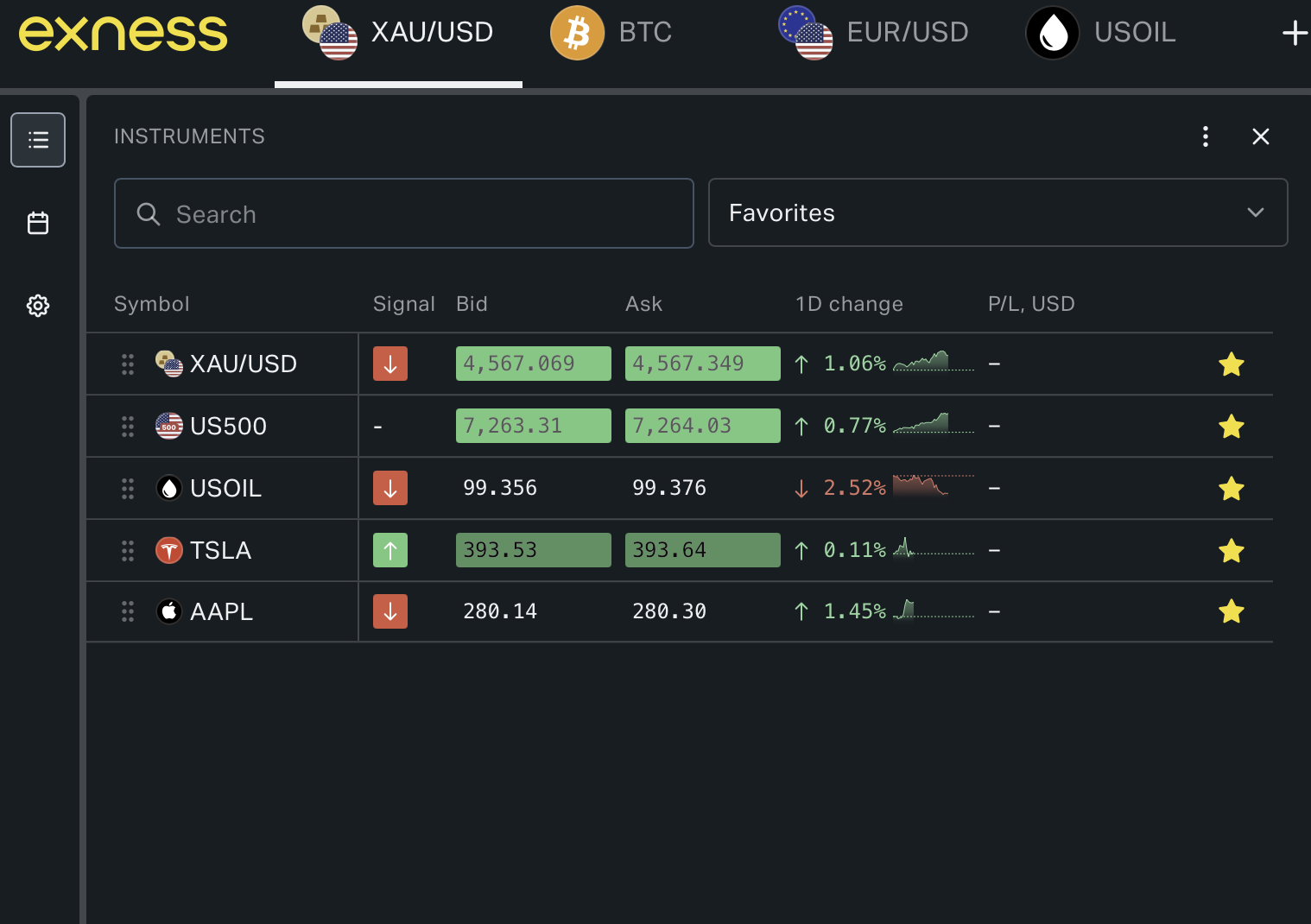This screenshot has width=1311, height=924.
Task: Click XAU/USD 1.06% daily change
Action: 840,364
